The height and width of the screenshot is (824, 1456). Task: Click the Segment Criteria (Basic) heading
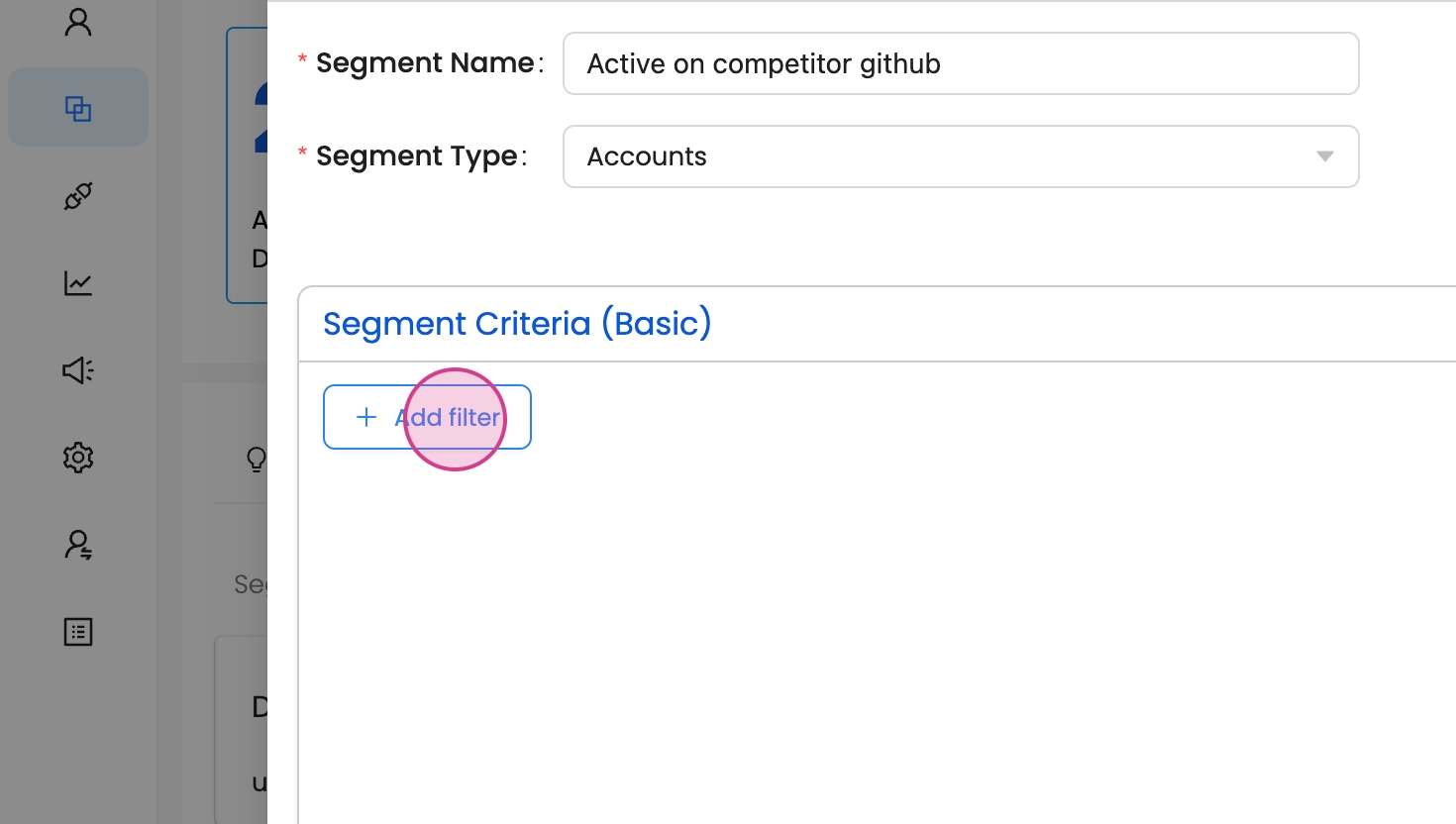click(517, 324)
